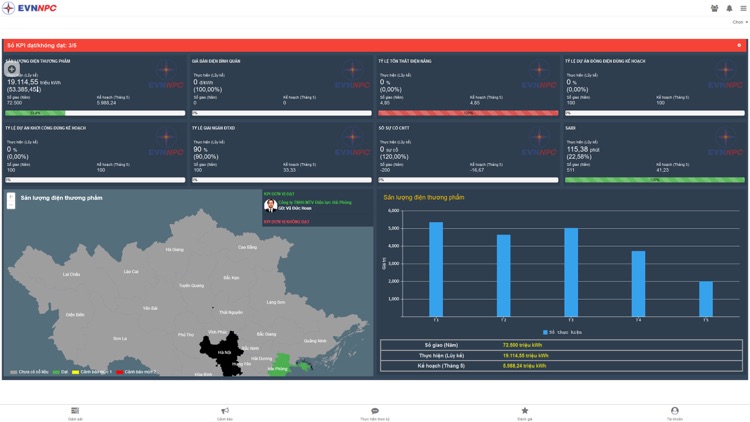Viewport: 750px width, 422px height.
Task: Open the hamburger menu in header
Action: (x=742, y=8)
